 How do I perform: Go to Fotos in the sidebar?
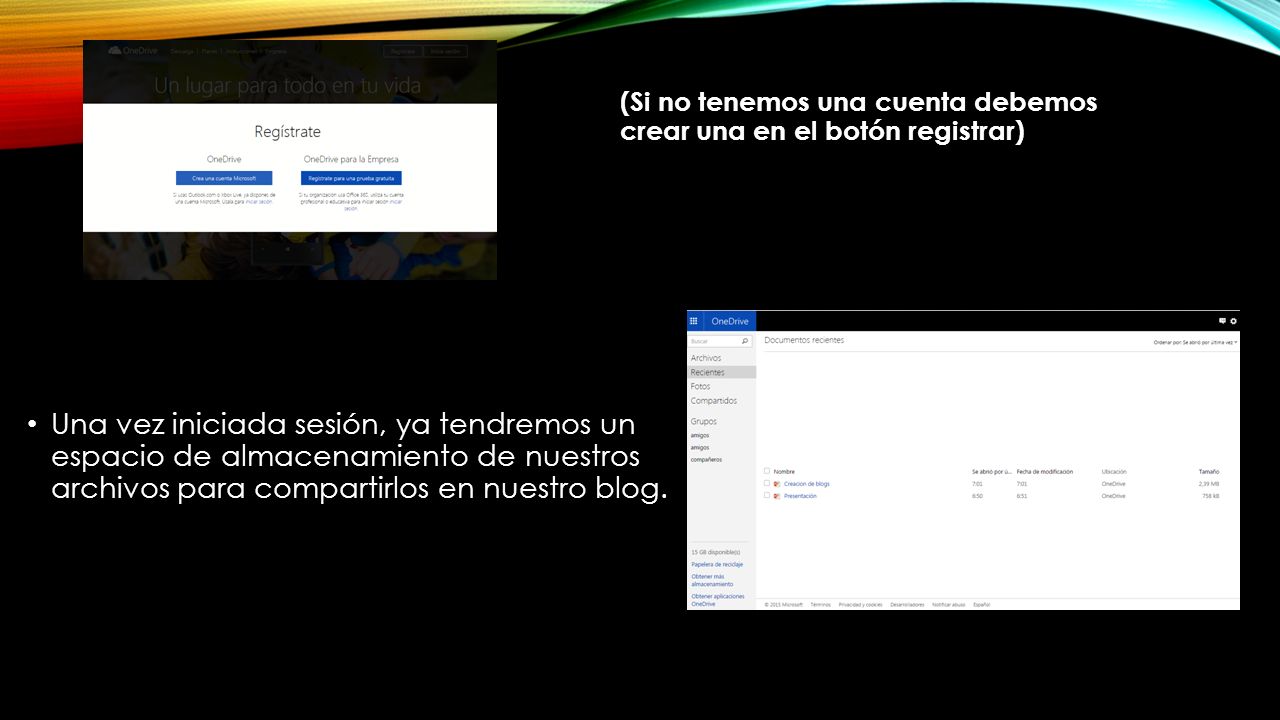[700, 386]
